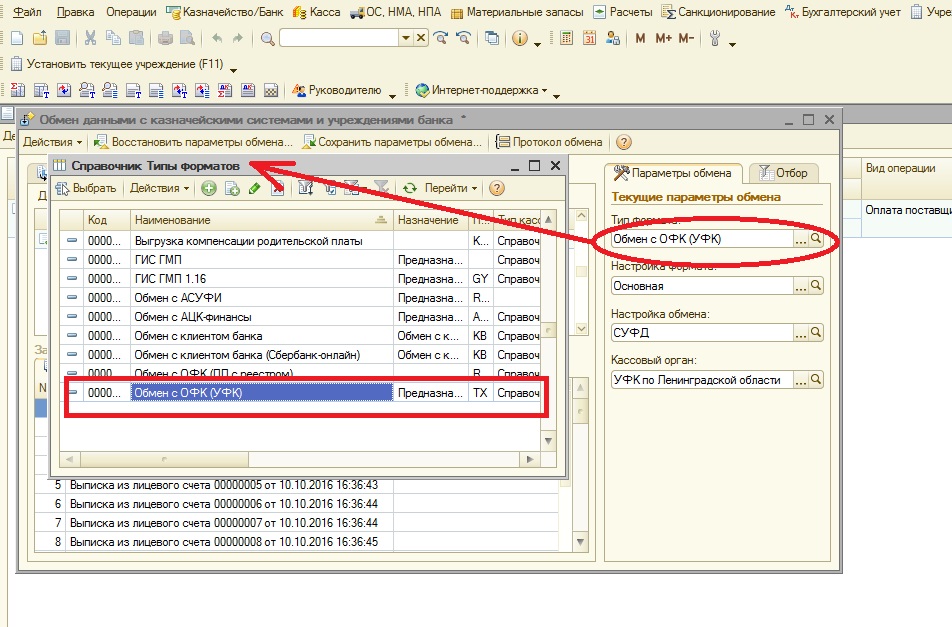Open the Правка menu

(75, 12)
